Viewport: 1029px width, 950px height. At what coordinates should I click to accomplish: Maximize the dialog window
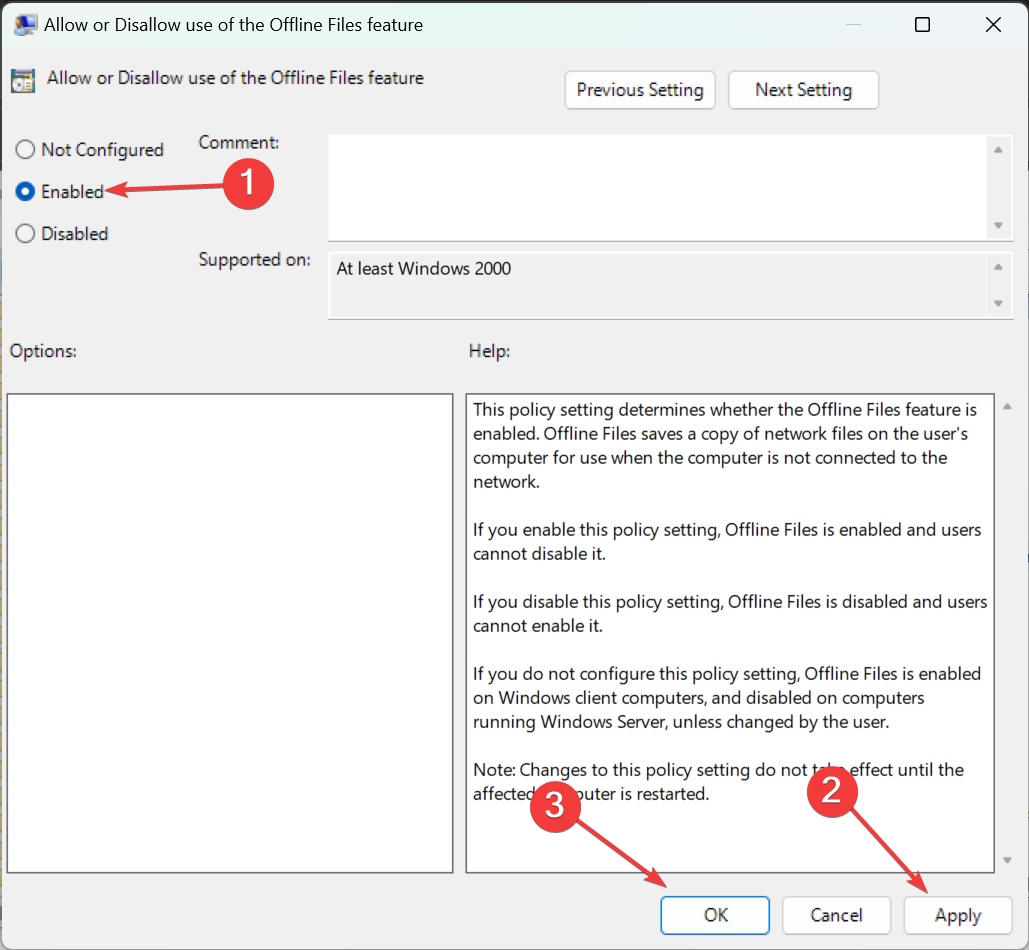[922, 25]
